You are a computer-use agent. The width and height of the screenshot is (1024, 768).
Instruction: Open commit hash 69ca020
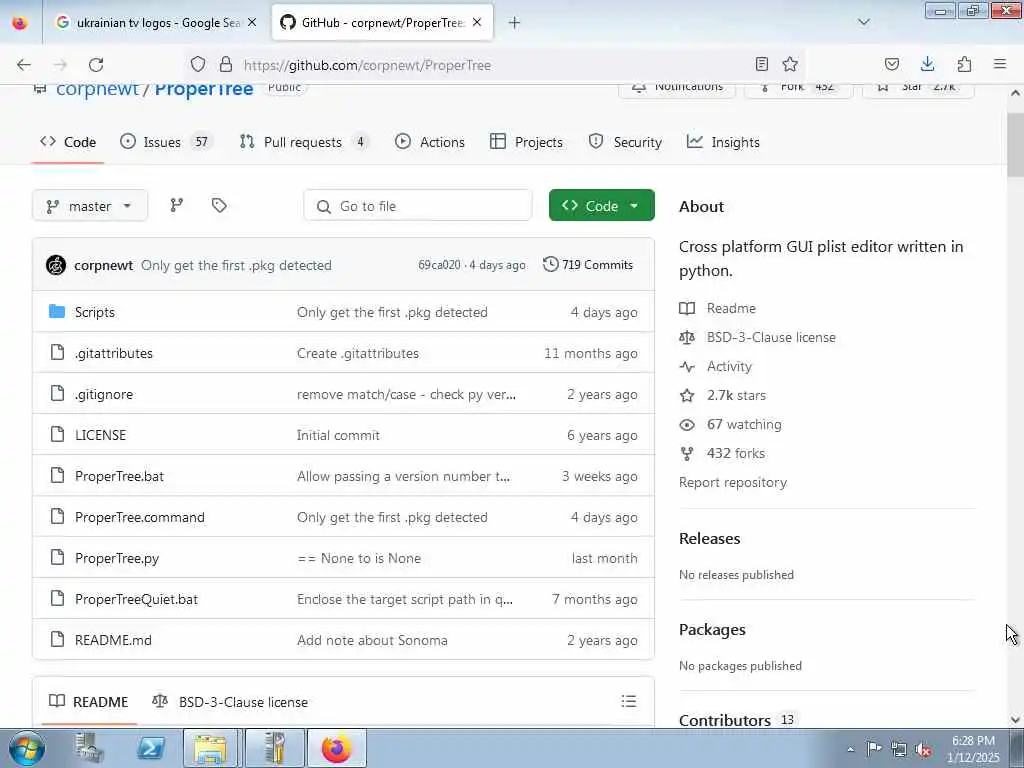click(x=440, y=265)
